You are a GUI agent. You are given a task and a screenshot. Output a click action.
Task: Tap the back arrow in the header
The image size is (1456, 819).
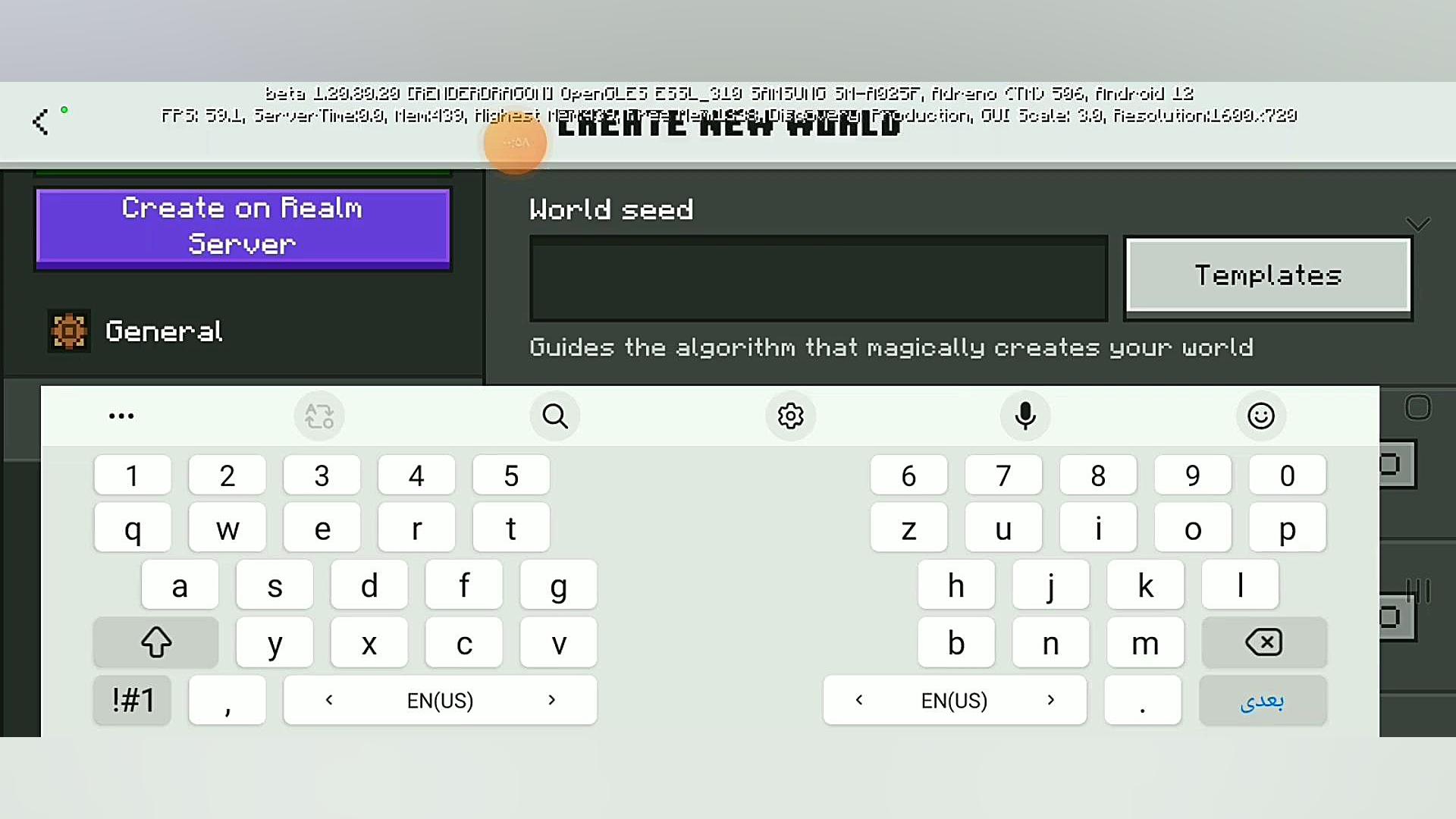pyautogui.click(x=40, y=121)
